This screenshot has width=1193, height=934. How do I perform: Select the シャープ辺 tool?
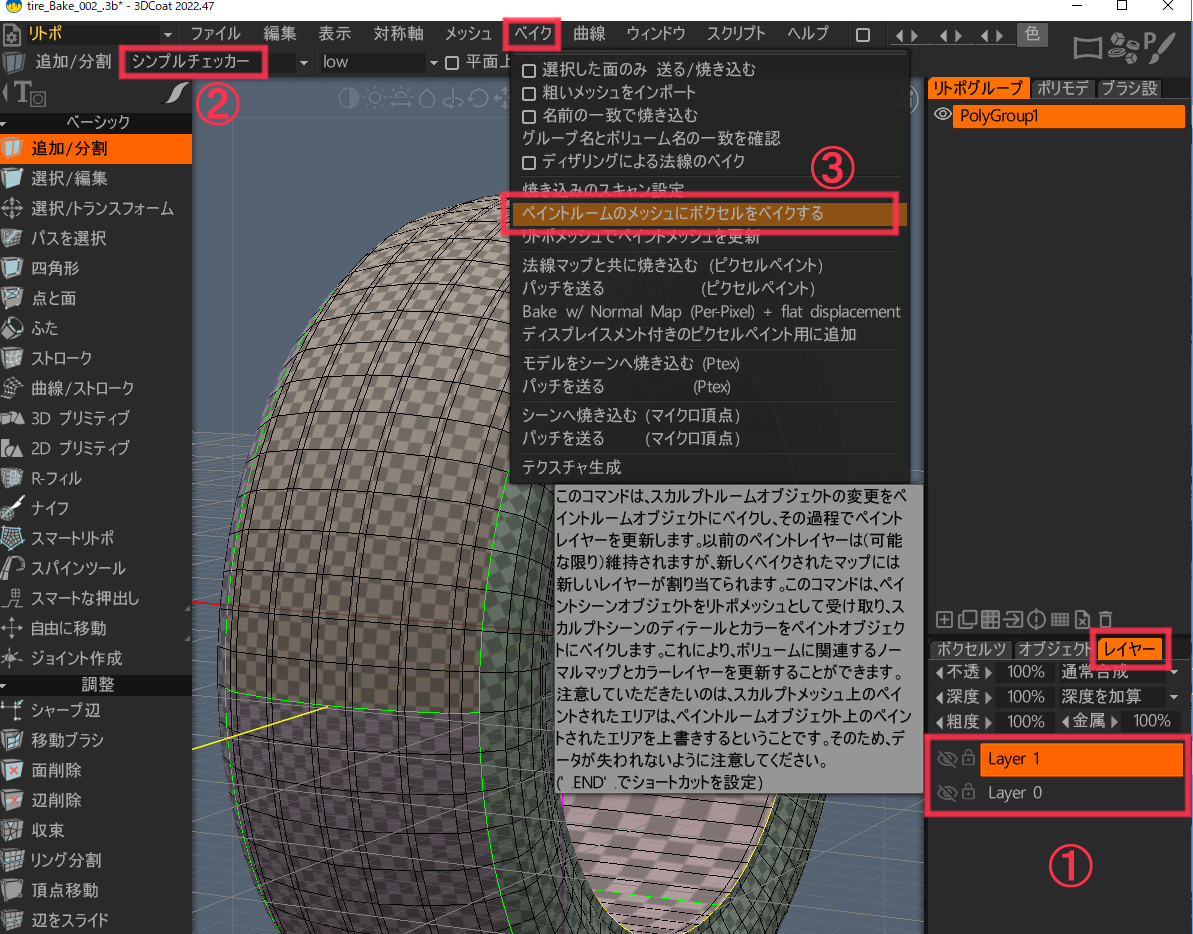[95, 710]
